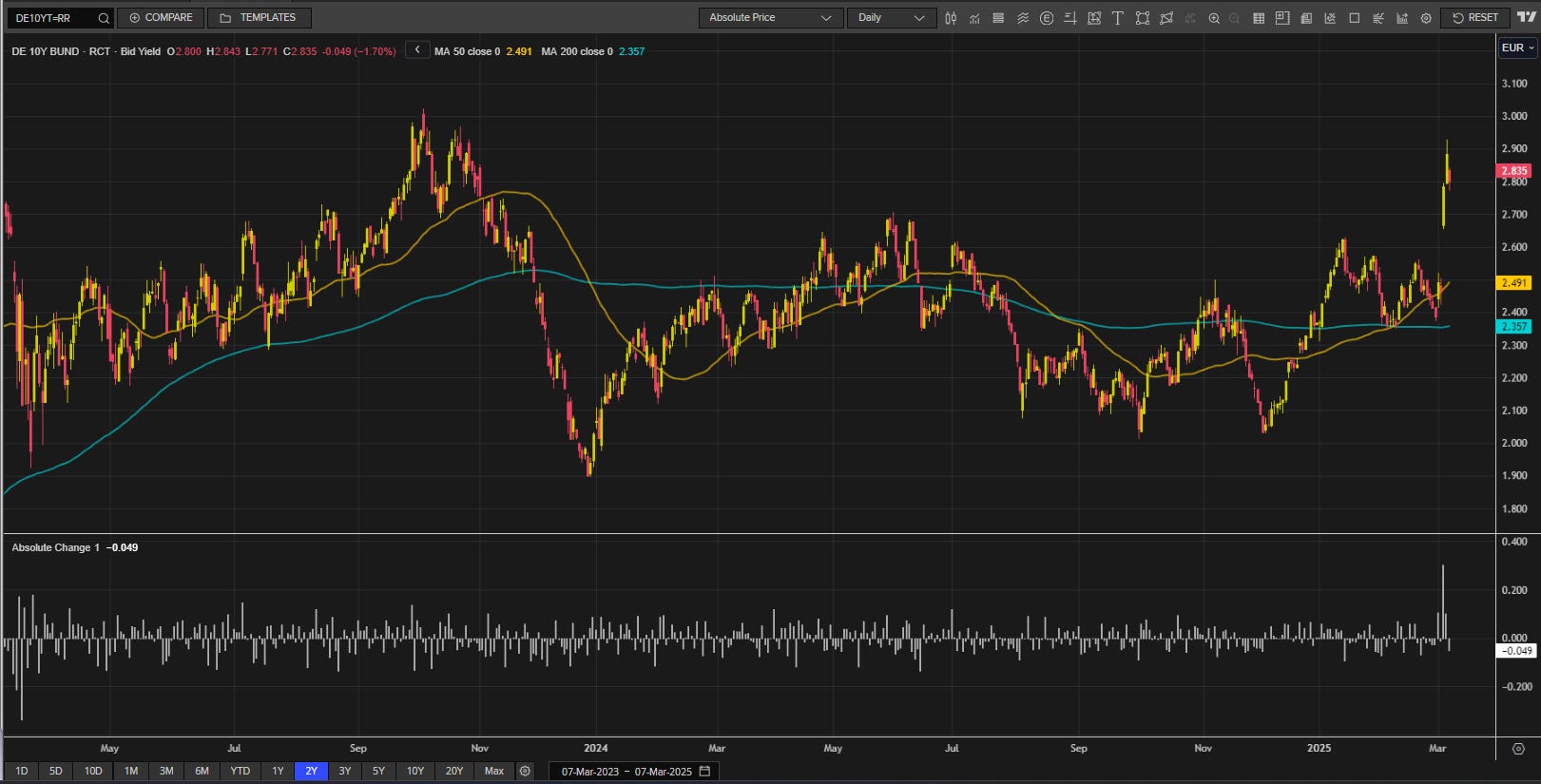The height and width of the screenshot is (784, 1541).
Task: Select the 1Y time range
Action: (278, 771)
